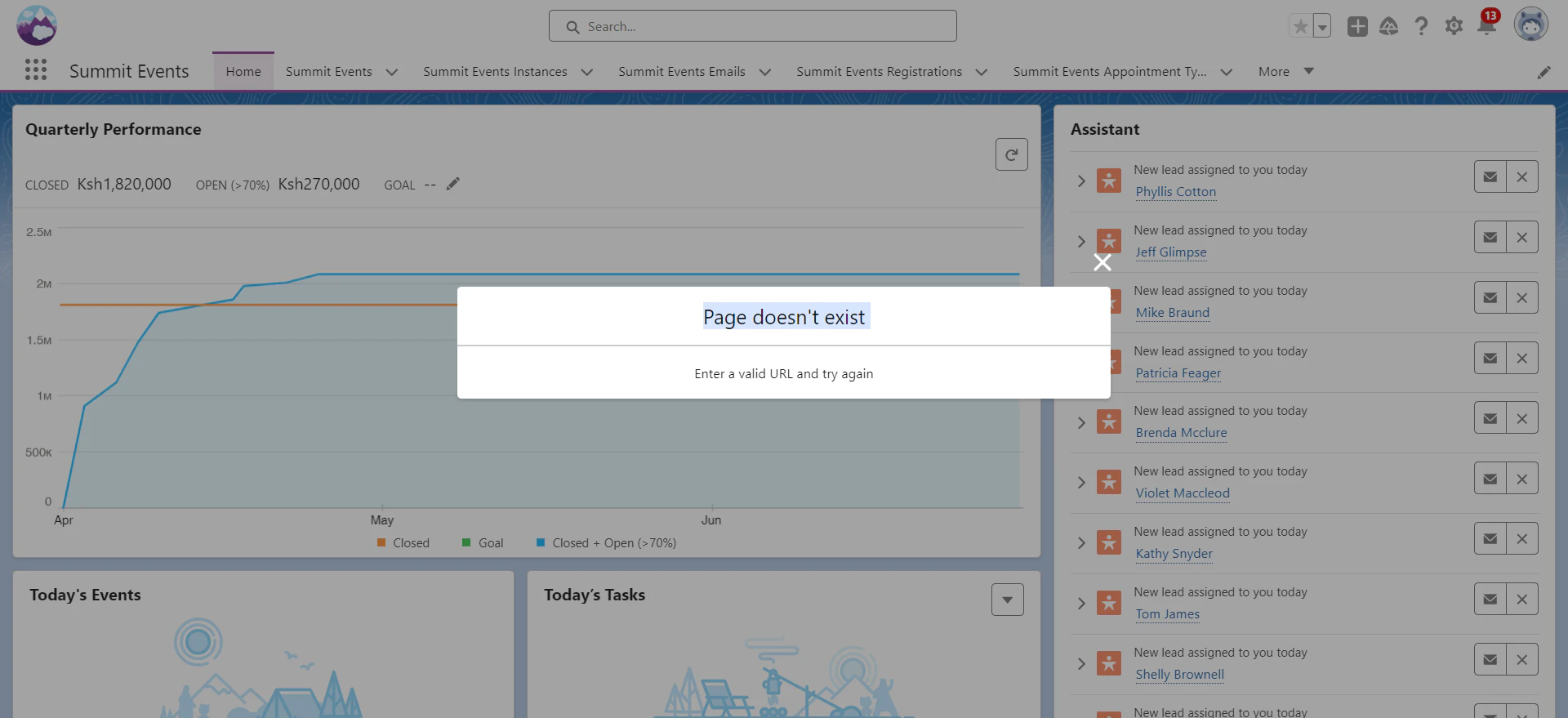Open the Summit Events Registrations dropdown chevron
The image size is (1568, 718).
click(x=982, y=72)
